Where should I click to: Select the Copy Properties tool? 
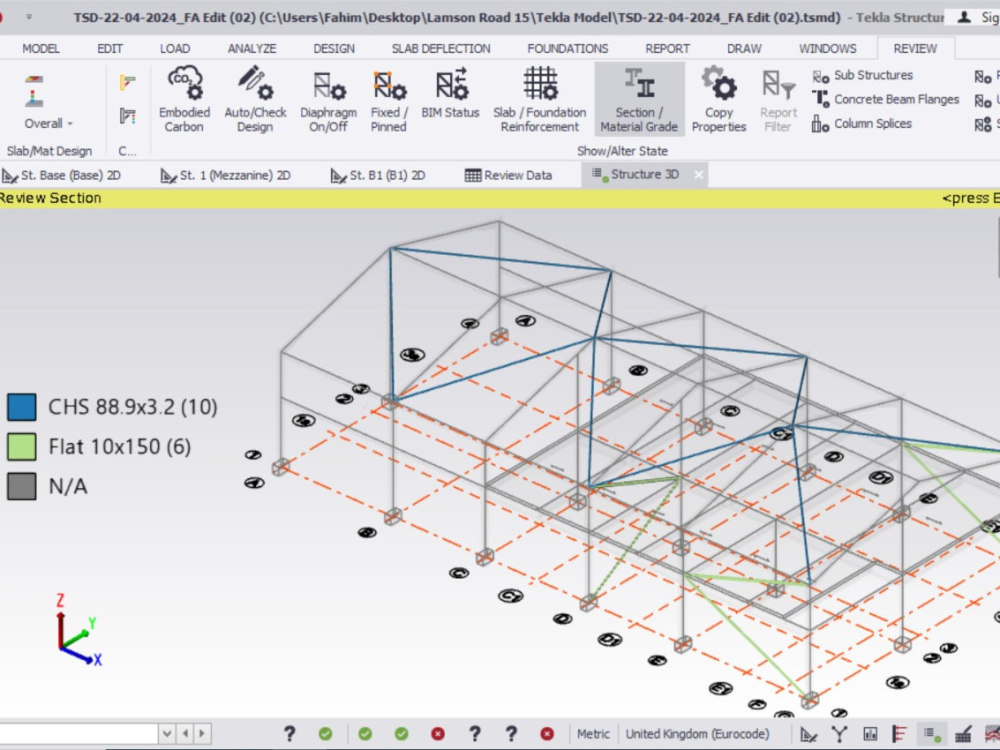click(719, 99)
